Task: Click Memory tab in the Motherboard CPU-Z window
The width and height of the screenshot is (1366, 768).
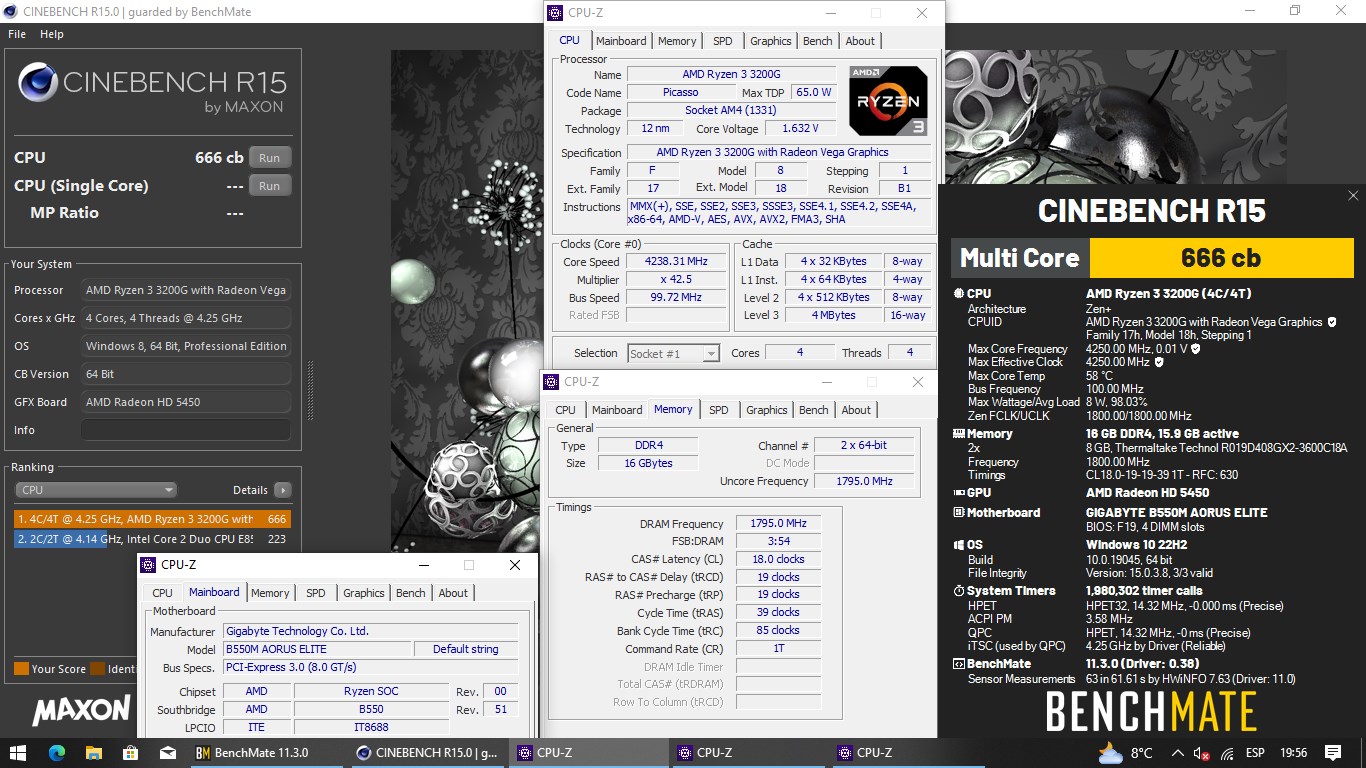Action: 270,593
